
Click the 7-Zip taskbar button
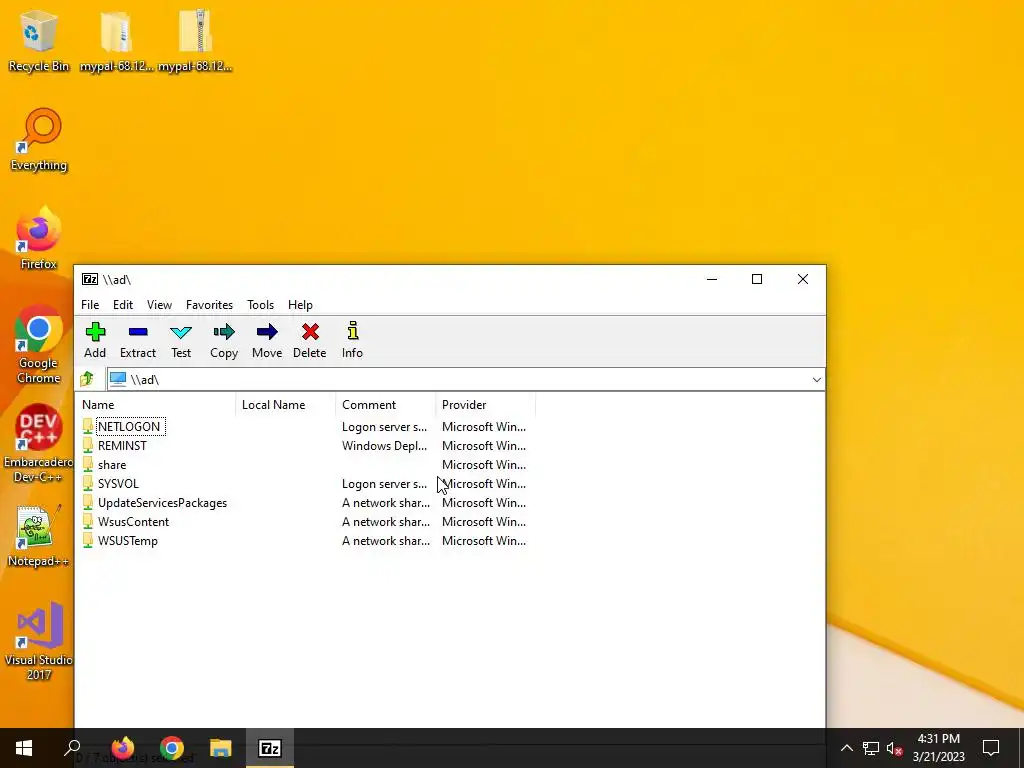270,748
